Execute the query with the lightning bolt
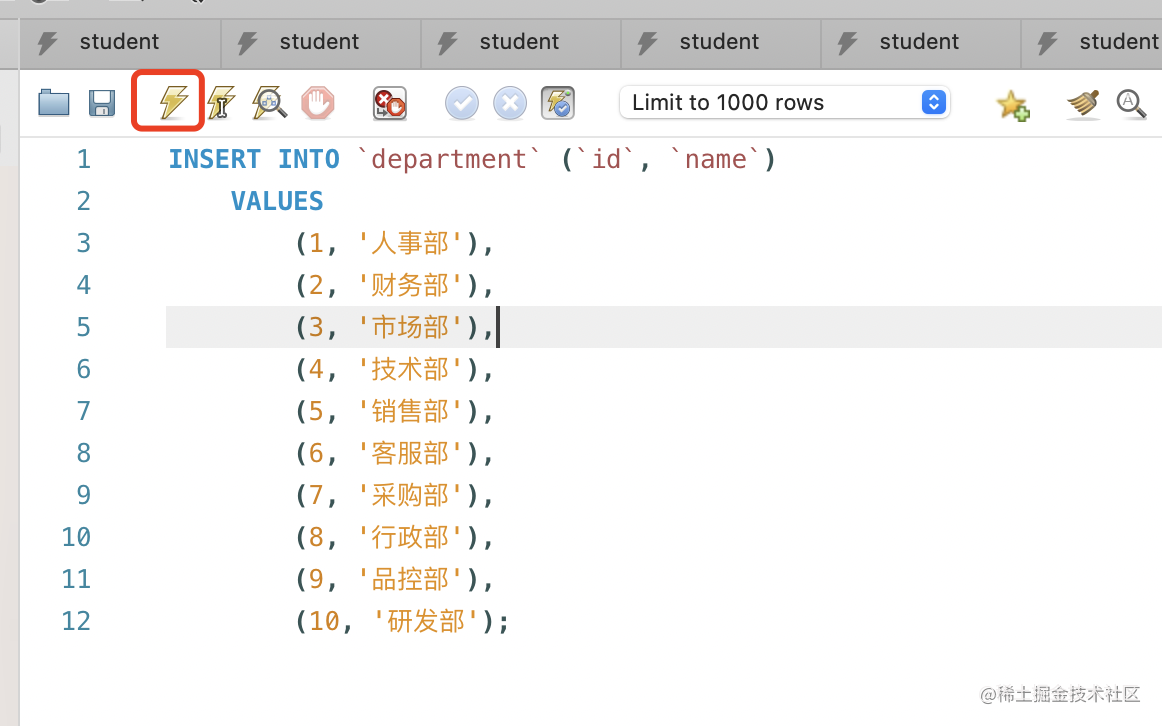The width and height of the screenshot is (1162, 726). (x=172, y=101)
